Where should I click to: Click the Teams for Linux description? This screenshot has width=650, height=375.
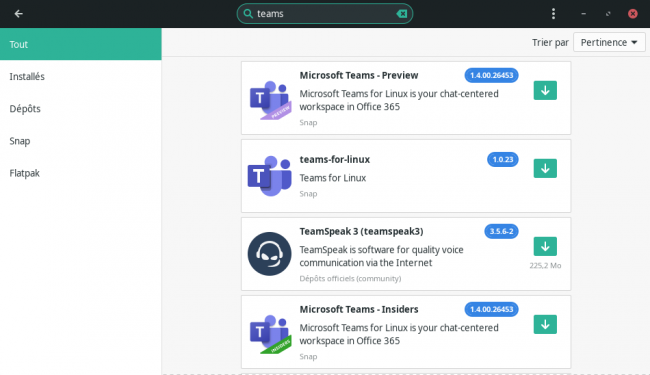[x=332, y=178]
